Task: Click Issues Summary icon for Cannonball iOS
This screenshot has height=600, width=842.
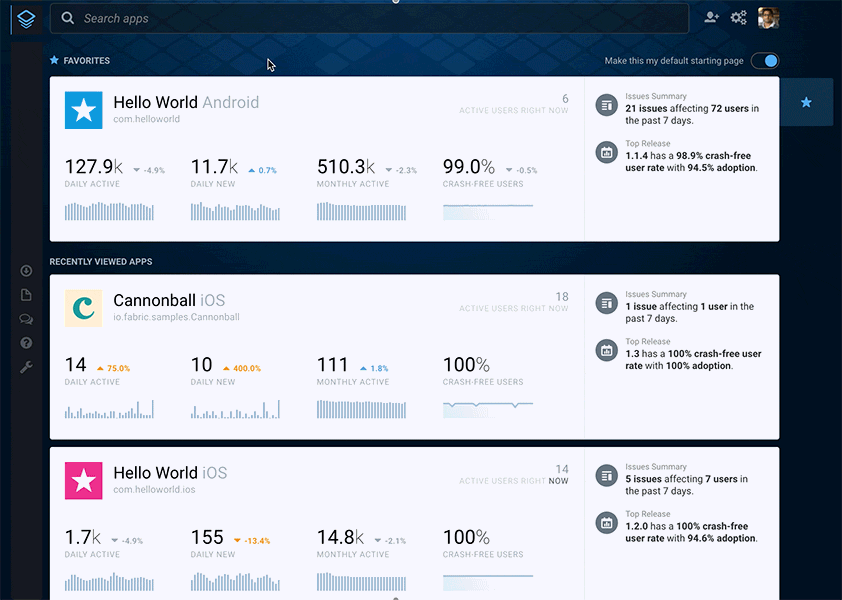Action: click(607, 303)
